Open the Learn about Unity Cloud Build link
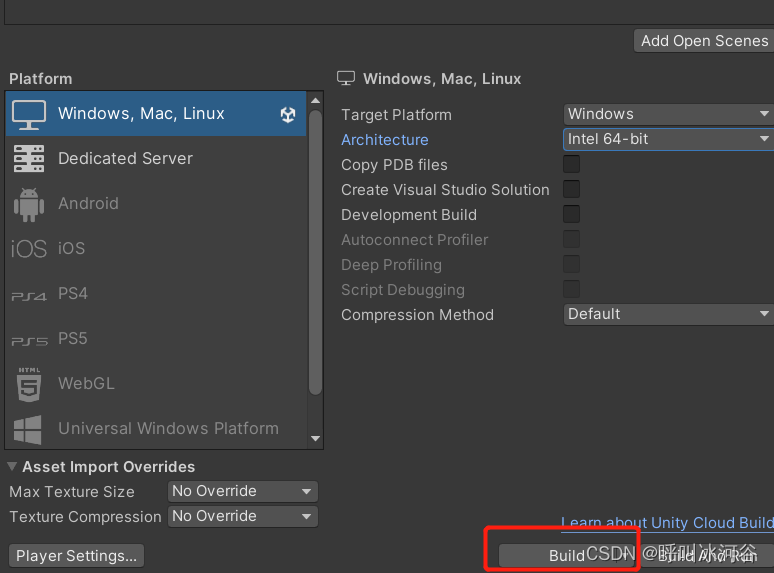 [x=667, y=523]
